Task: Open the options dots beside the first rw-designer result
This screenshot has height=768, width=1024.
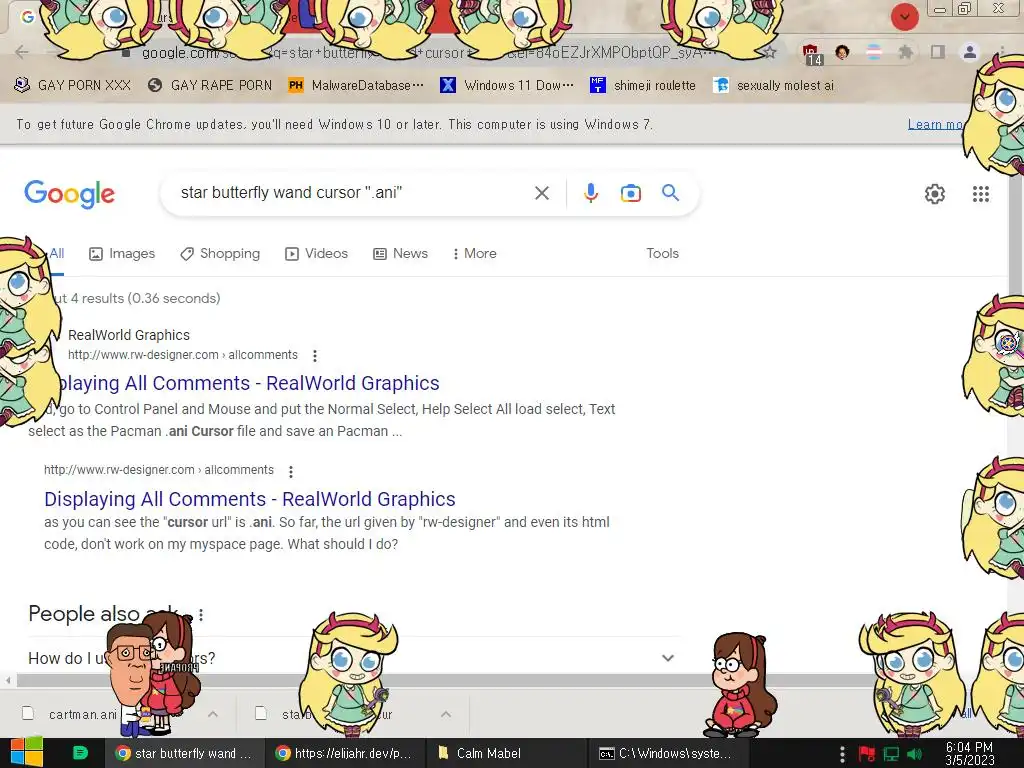Action: (315, 356)
